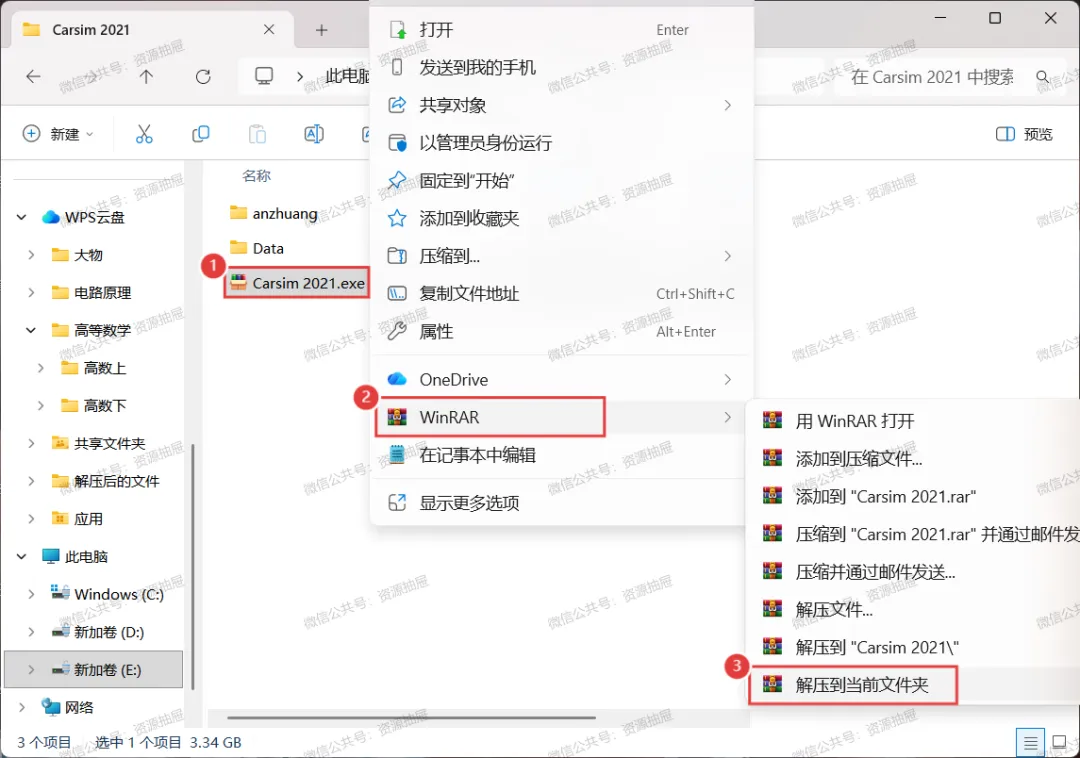Image resolution: width=1080 pixels, height=758 pixels.
Task: Click the Paste clipboard icon in toolbar
Action: tap(257, 134)
